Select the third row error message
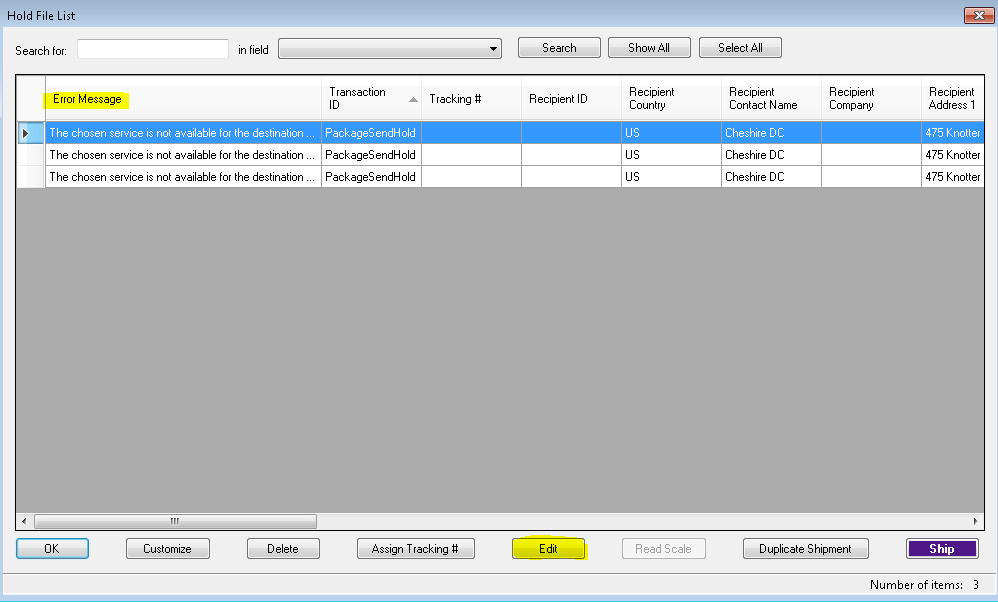Viewport: 998px width, 602px height. coord(183,177)
